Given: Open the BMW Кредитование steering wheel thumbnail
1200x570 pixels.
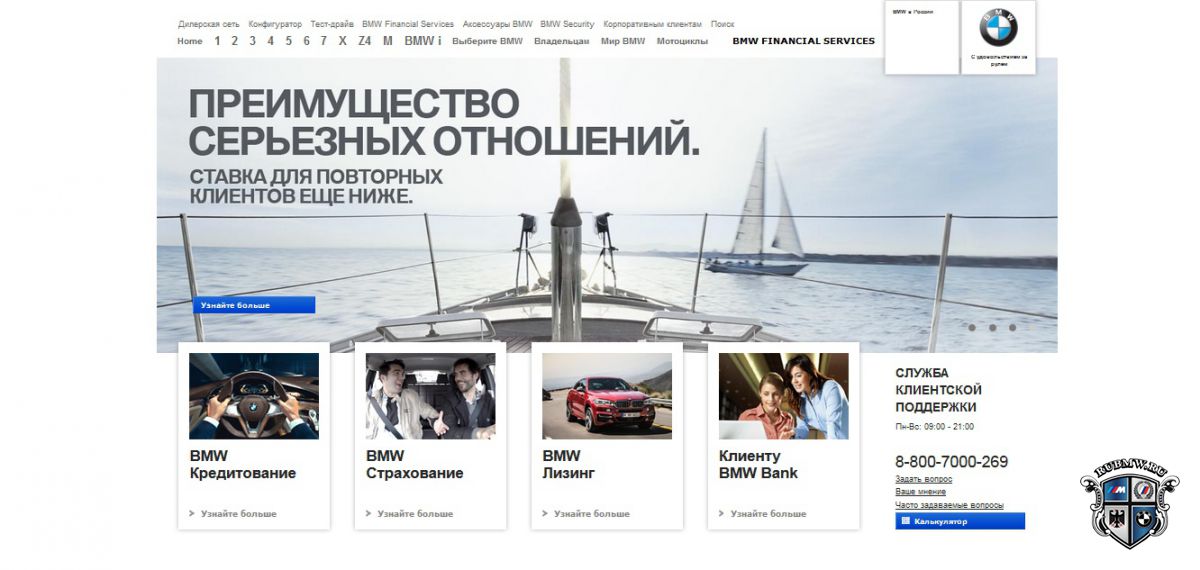Looking at the screenshot, I should click(254, 396).
